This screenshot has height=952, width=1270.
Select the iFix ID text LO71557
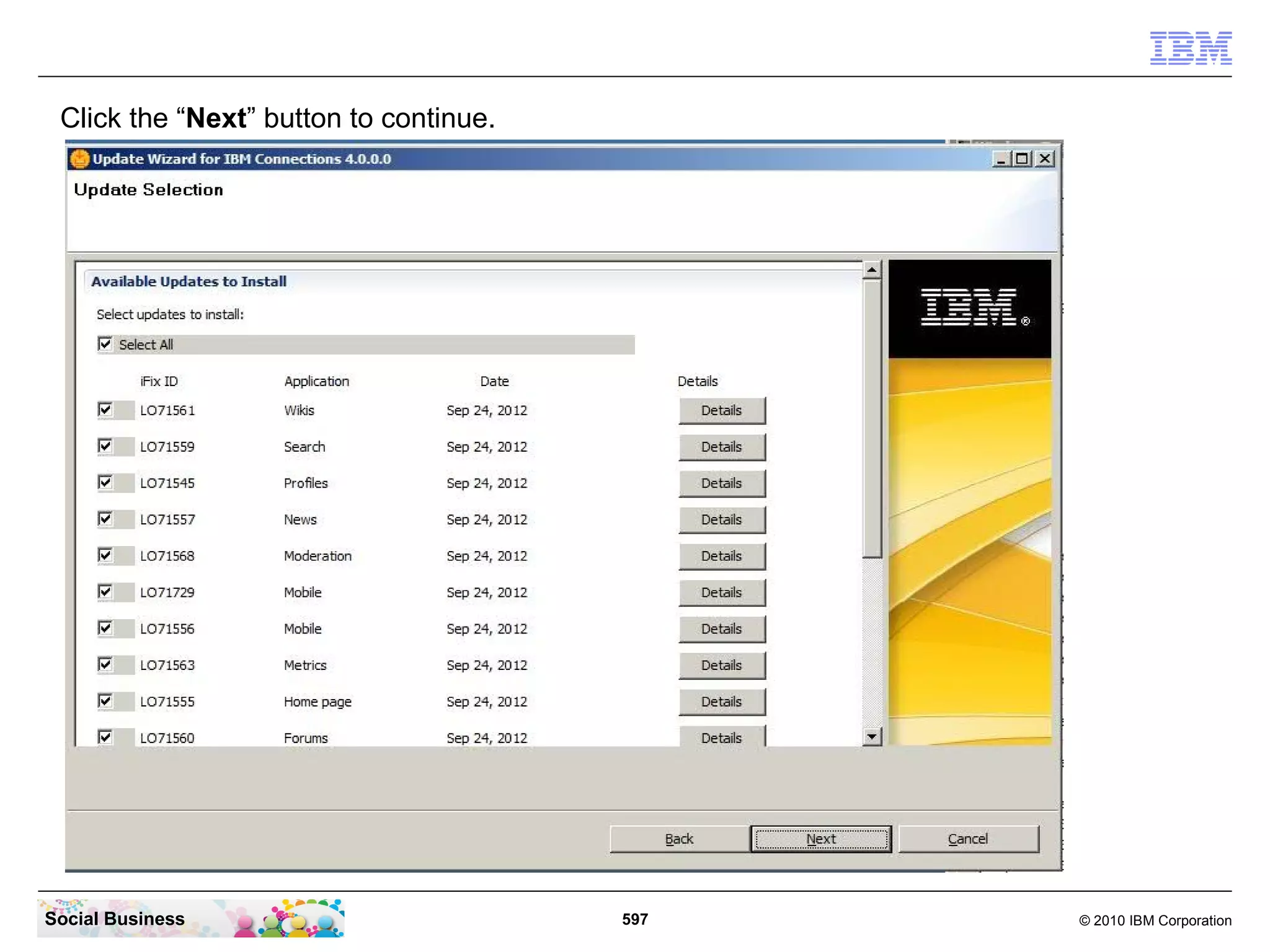click(x=167, y=519)
